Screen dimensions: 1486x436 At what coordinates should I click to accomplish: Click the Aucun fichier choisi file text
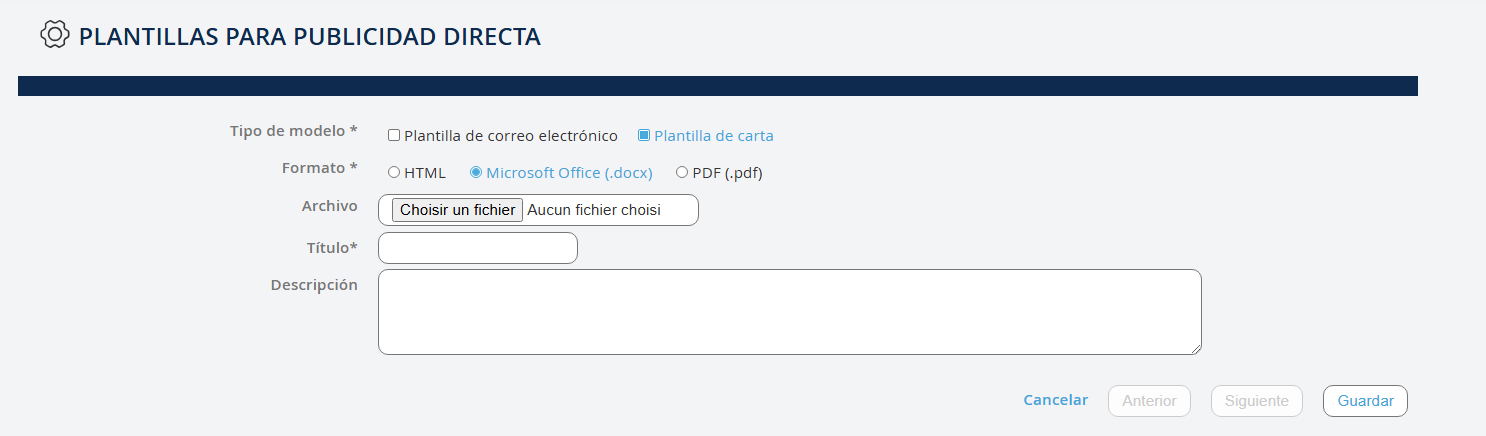(x=594, y=210)
